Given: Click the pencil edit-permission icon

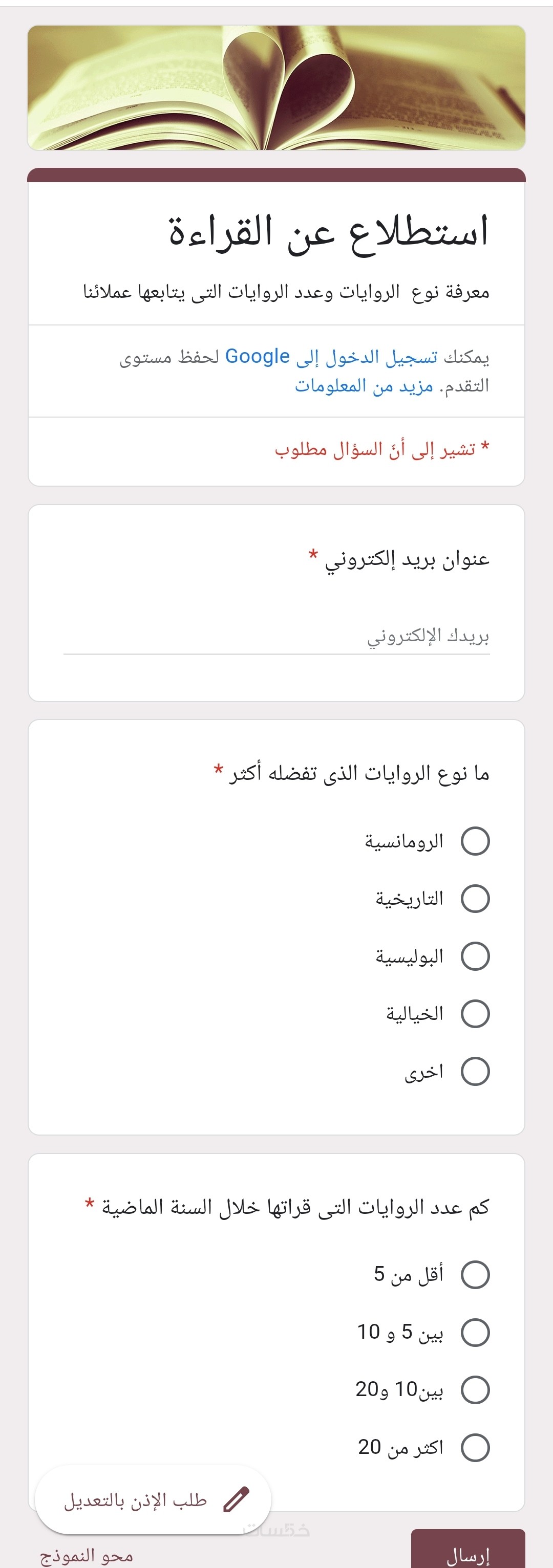Looking at the screenshot, I should pos(236,1499).
